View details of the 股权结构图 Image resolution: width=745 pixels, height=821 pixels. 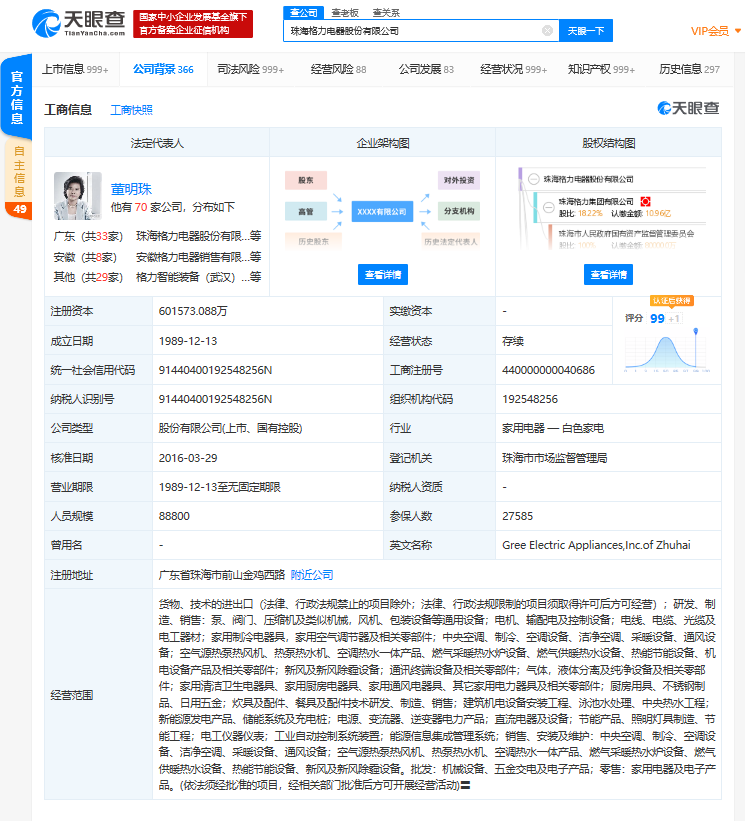pyautogui.click(x=608, y=274)
